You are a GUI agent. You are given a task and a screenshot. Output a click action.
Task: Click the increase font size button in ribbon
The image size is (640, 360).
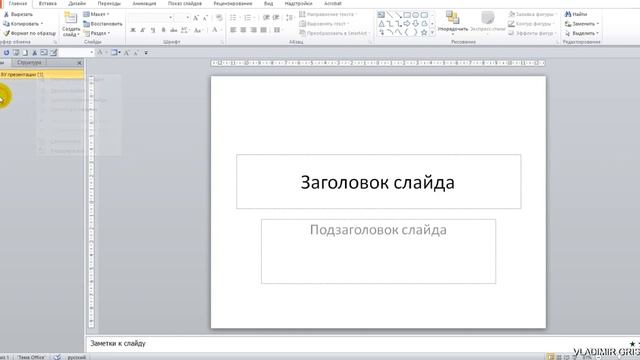[196, 18]
